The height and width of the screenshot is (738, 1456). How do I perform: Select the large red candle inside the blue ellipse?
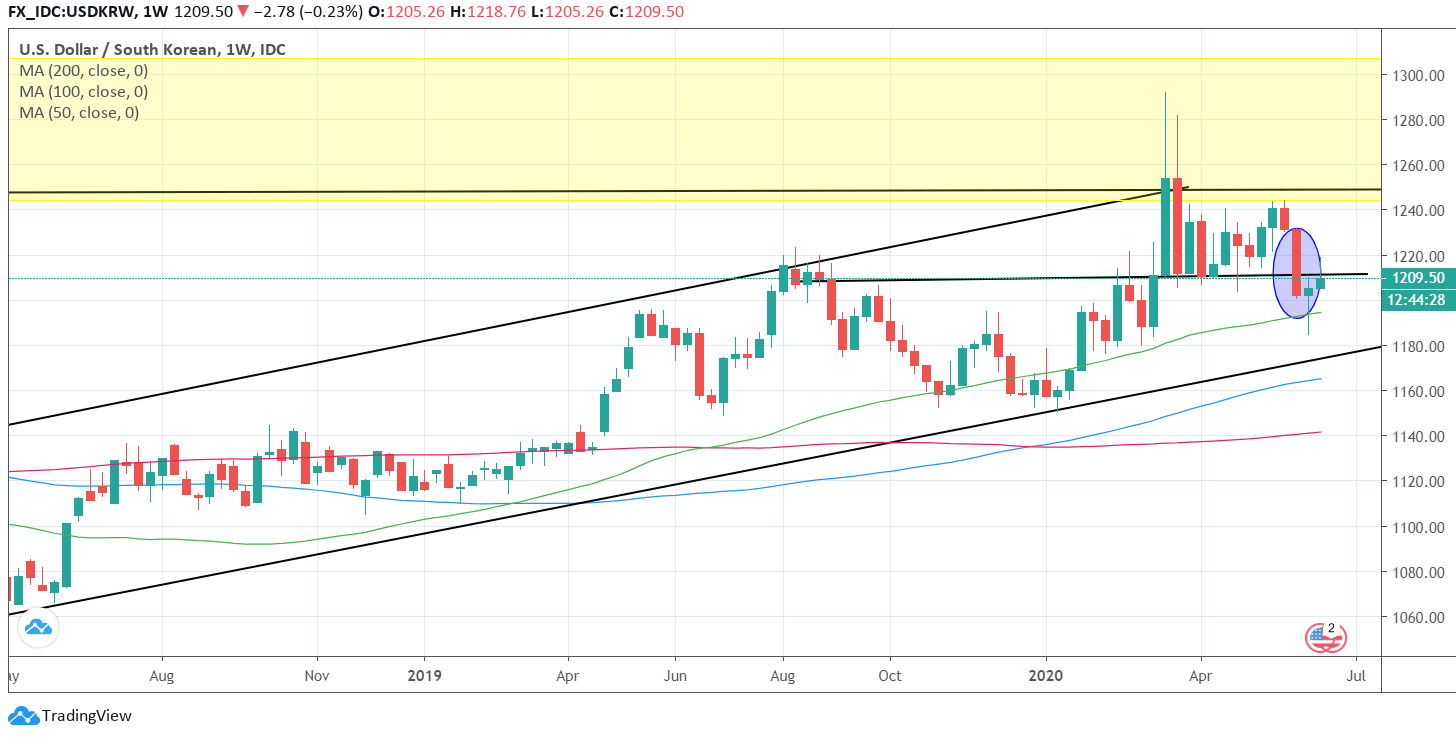click(1296, 262)
